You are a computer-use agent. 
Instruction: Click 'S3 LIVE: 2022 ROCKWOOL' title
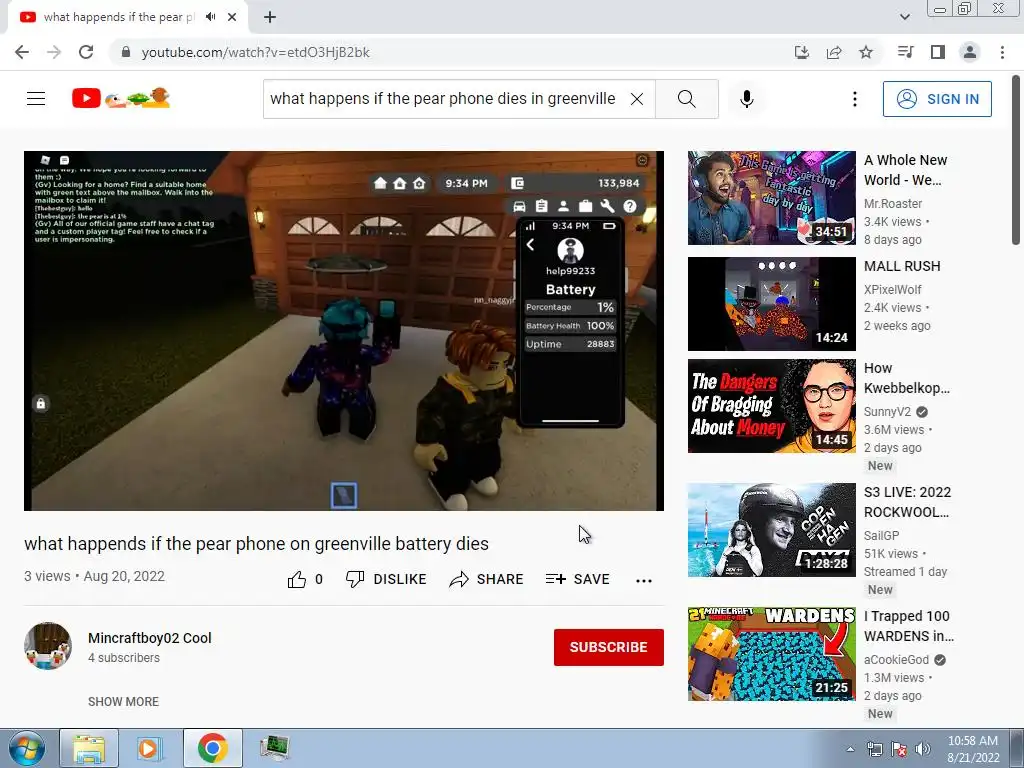tap(907, 502)
